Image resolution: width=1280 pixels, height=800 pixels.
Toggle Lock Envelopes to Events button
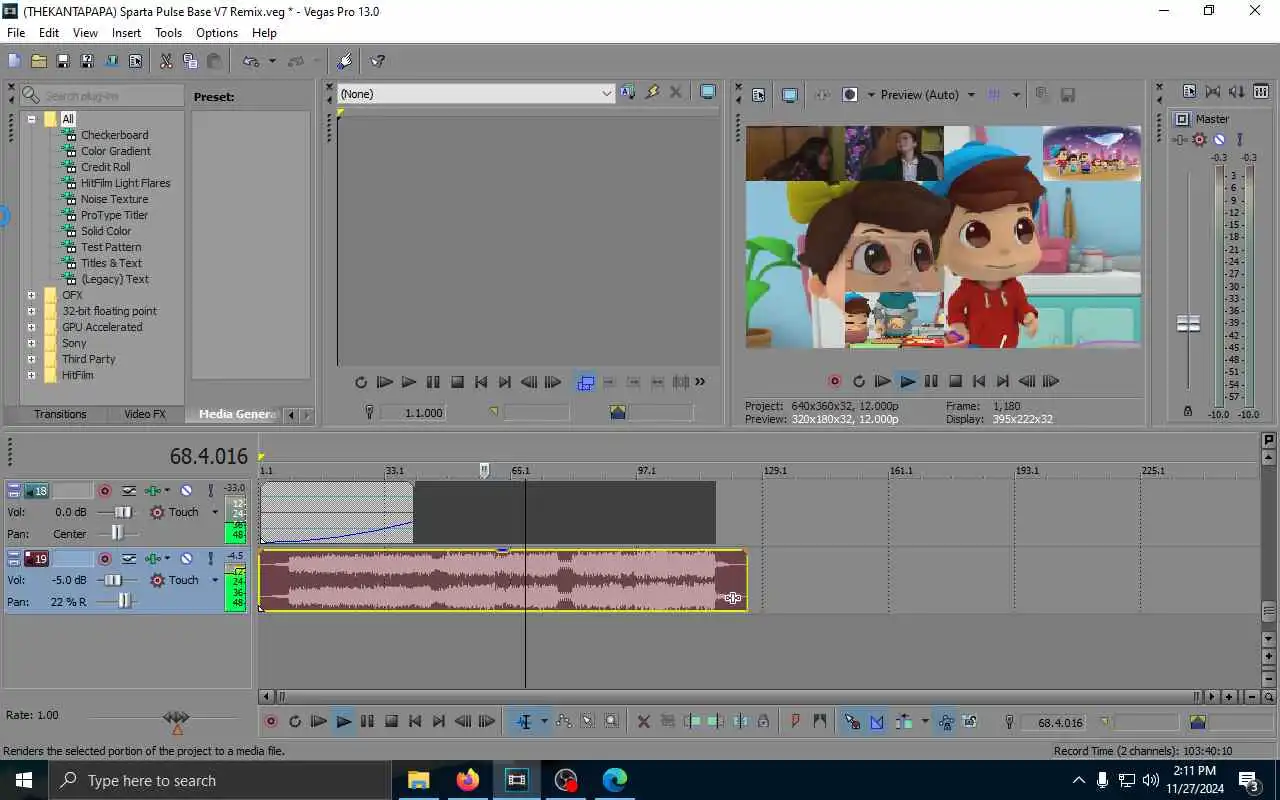[946, 721]
